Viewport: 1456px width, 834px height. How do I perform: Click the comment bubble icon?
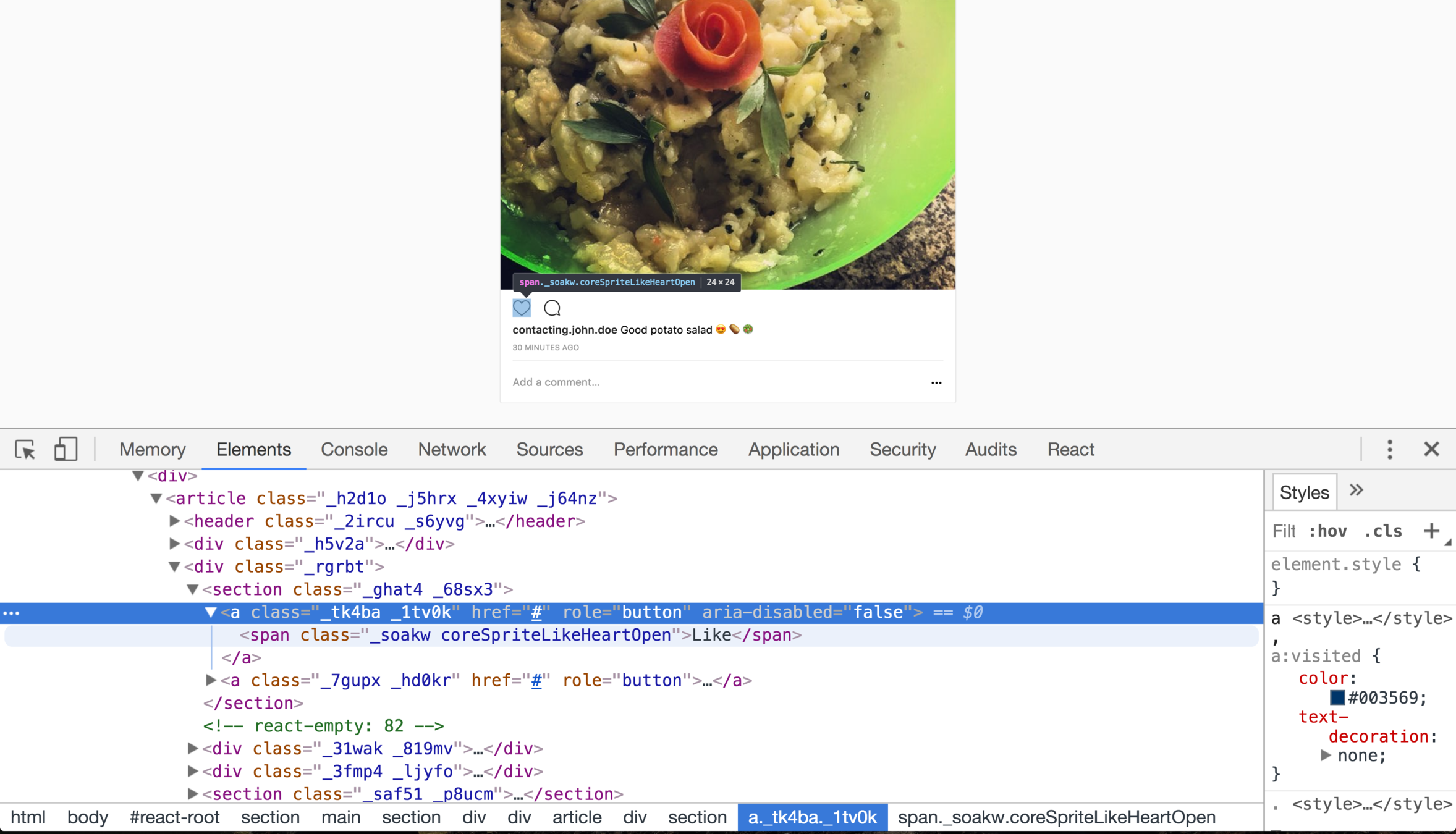(552, 308)
